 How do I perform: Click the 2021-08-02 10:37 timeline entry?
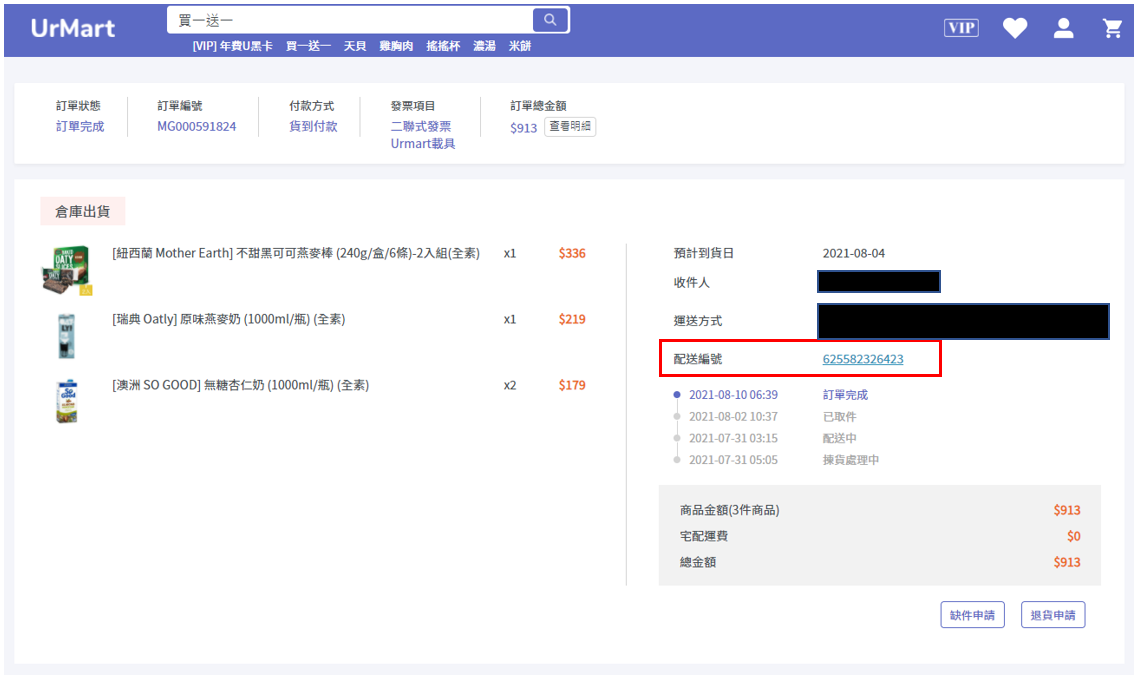point(734,416)
